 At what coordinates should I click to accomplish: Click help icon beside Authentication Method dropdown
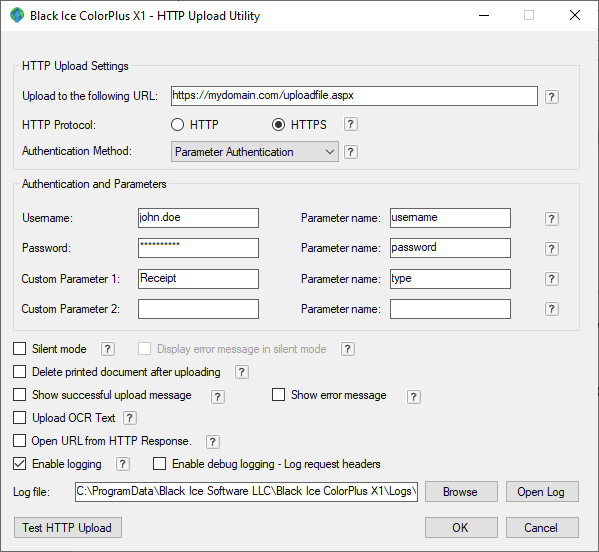(351, 152)
